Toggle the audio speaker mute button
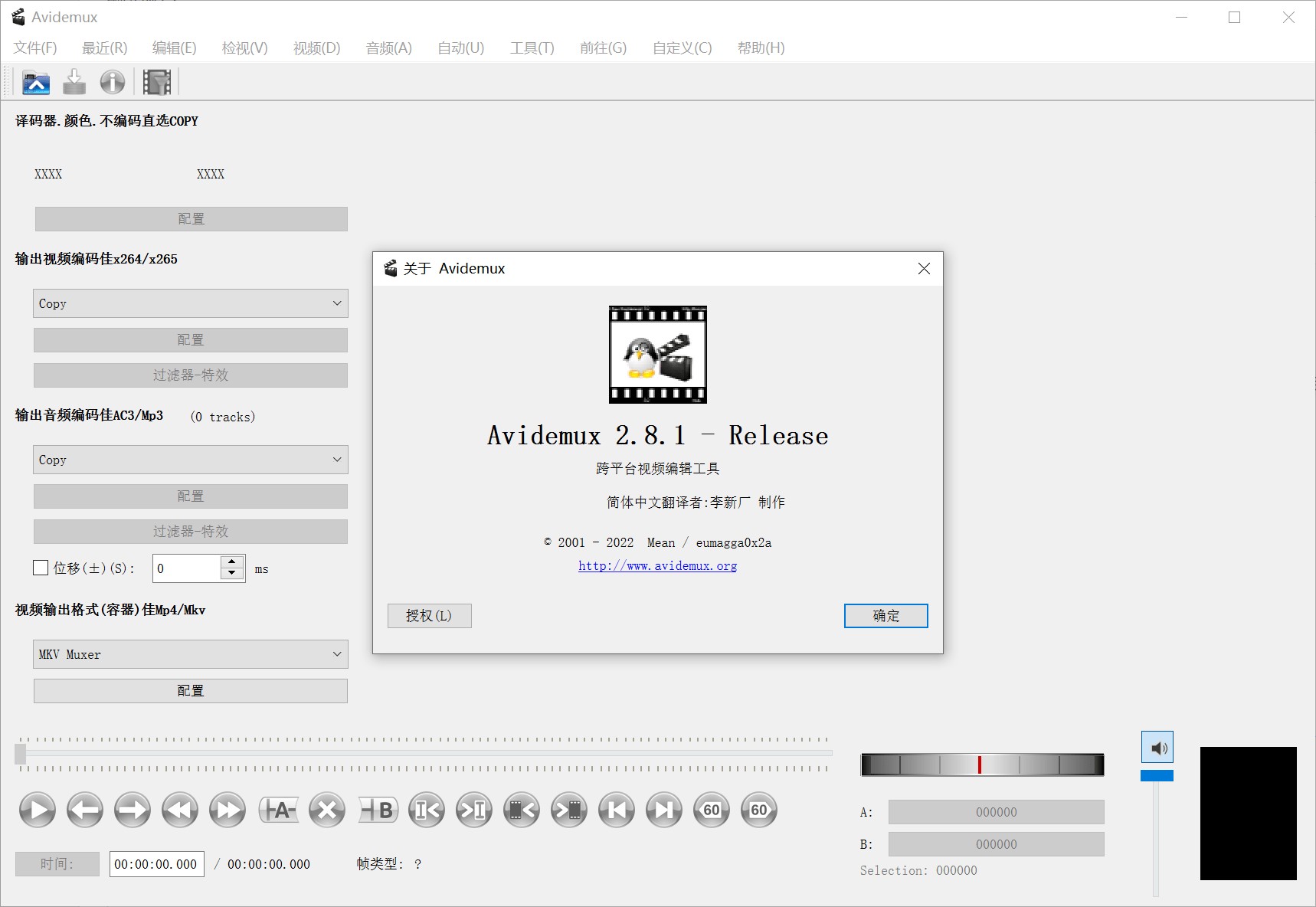 pos(1157,747)
